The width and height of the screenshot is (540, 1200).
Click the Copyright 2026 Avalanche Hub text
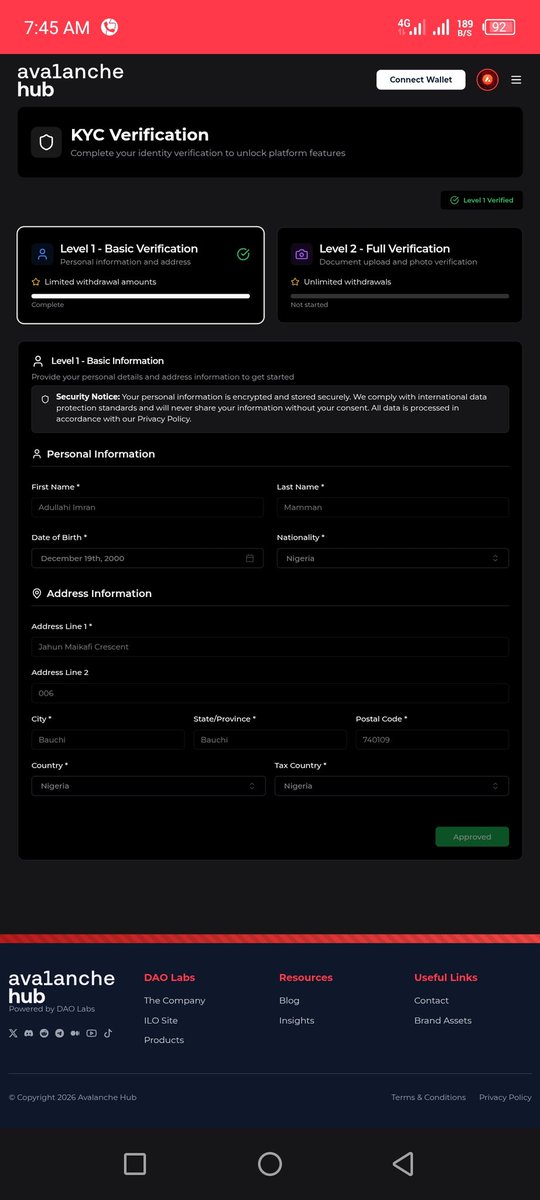click(72, 1097)
